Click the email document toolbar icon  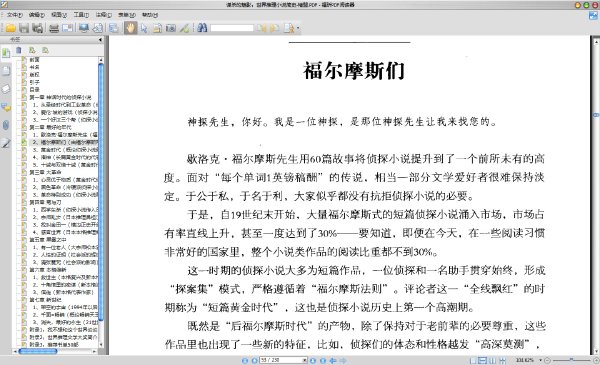(x=67, y=28)
